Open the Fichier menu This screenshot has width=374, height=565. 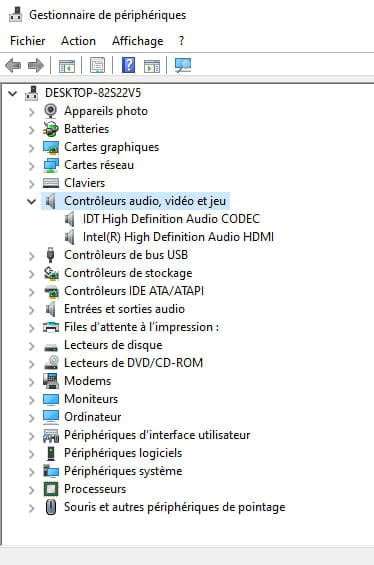[x=28, y=41]
